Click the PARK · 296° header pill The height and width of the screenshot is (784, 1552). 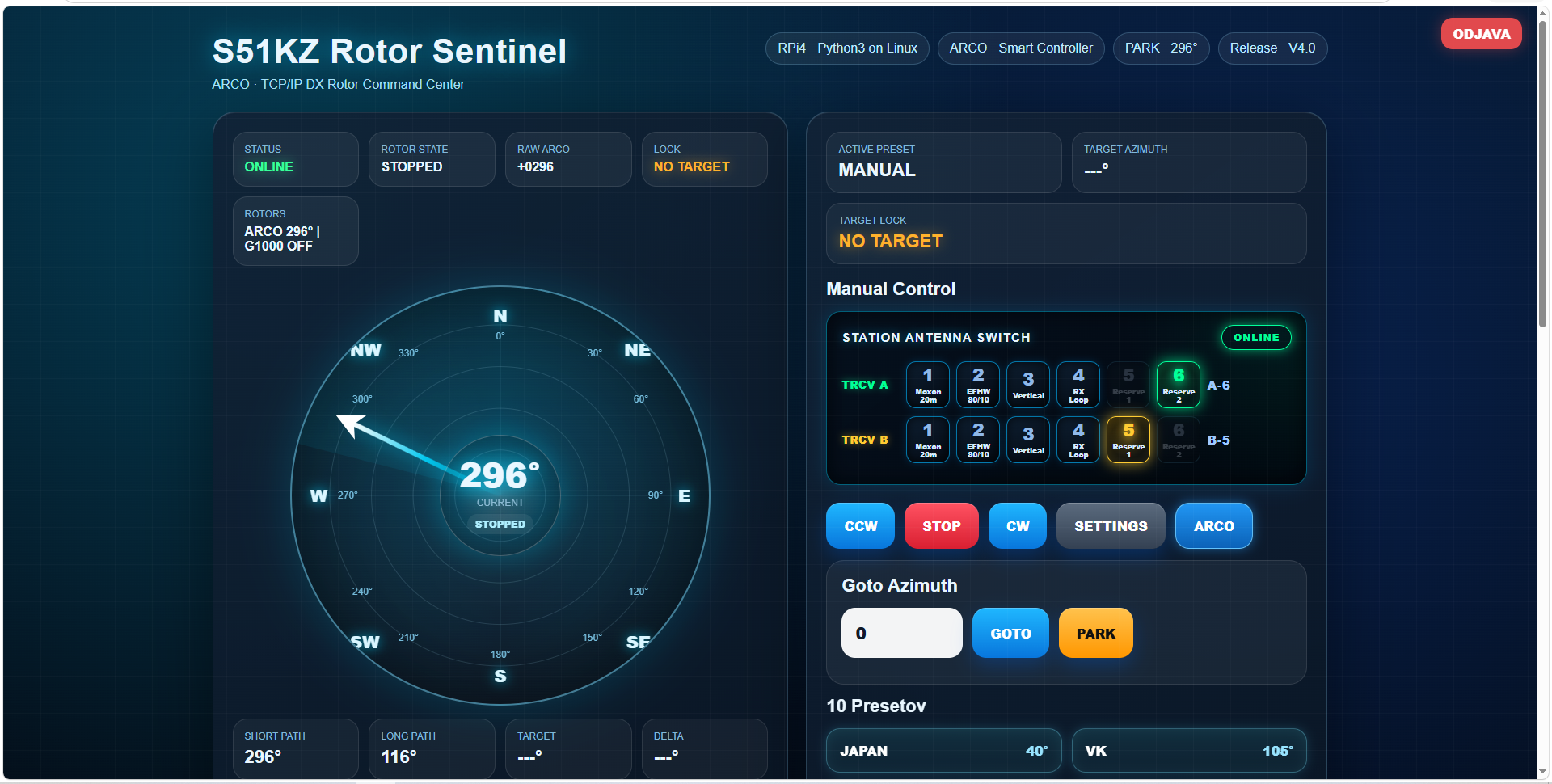pos(1162,48)
